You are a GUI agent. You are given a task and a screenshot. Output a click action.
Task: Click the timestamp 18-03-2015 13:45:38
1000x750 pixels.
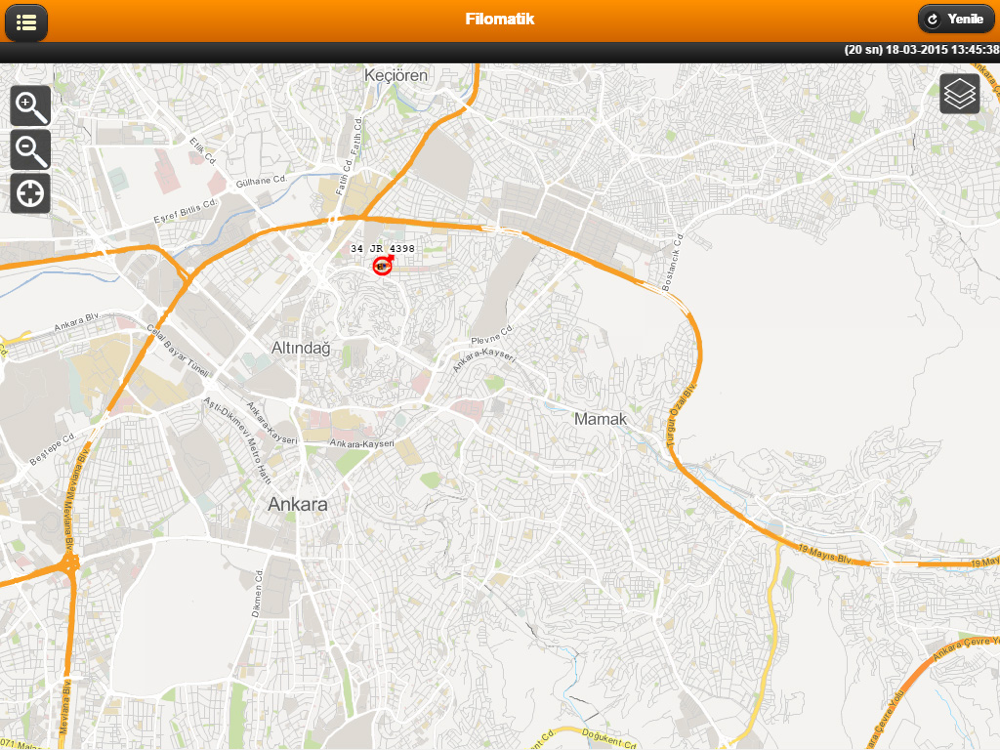[x=942, y=50]
